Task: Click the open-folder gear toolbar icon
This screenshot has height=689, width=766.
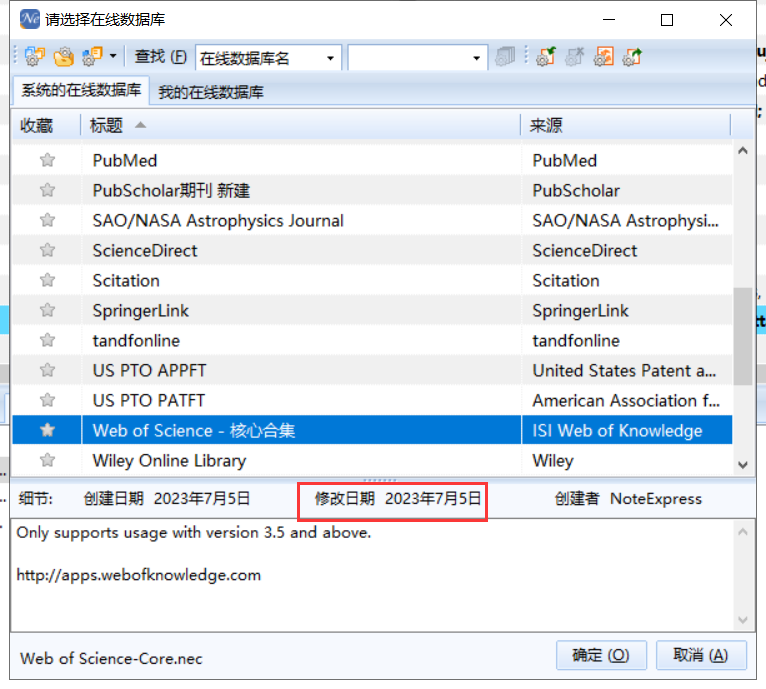Action: pyautogui.click(x=64, y=57)
